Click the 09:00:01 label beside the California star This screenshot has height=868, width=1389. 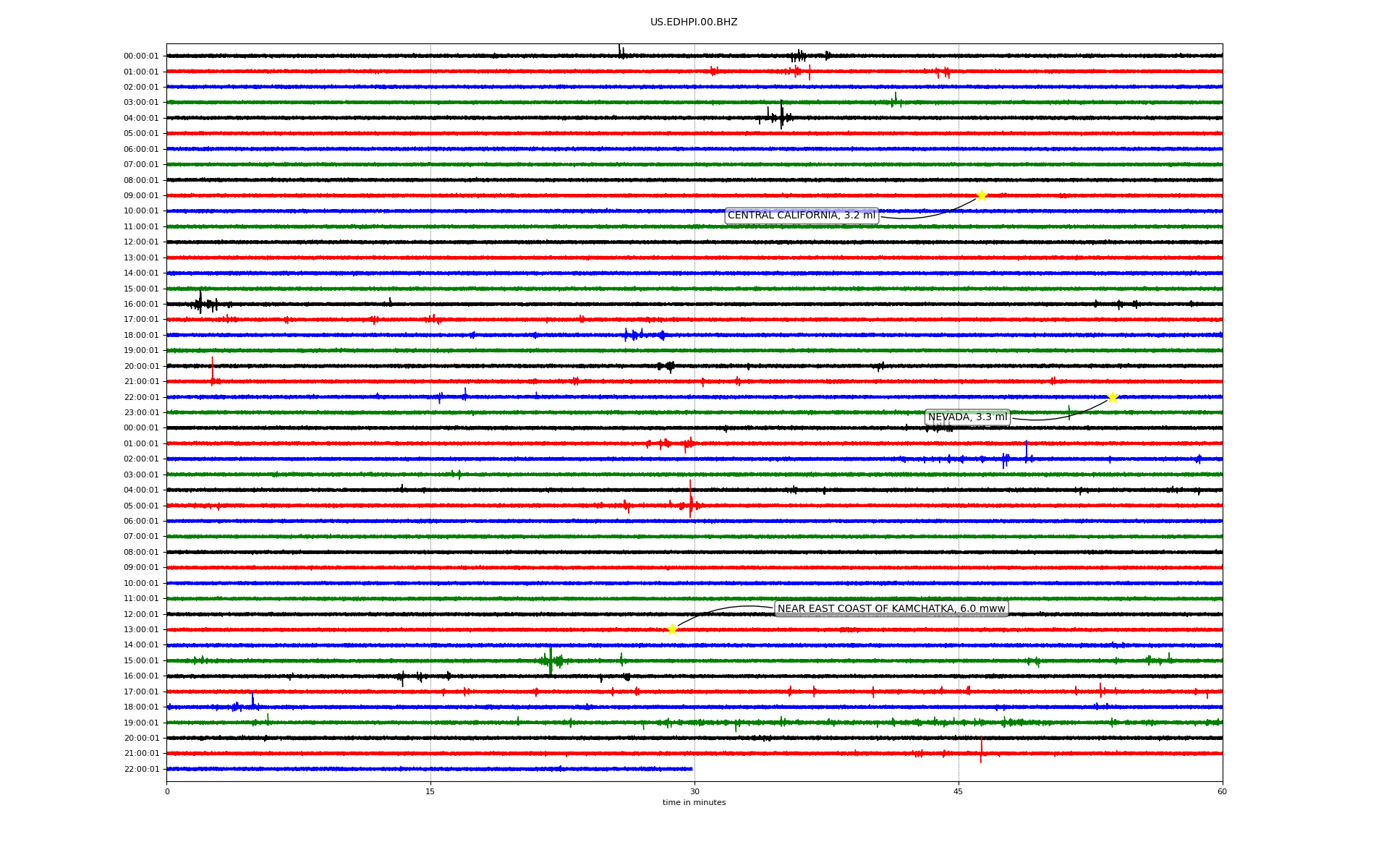[141, 196]
